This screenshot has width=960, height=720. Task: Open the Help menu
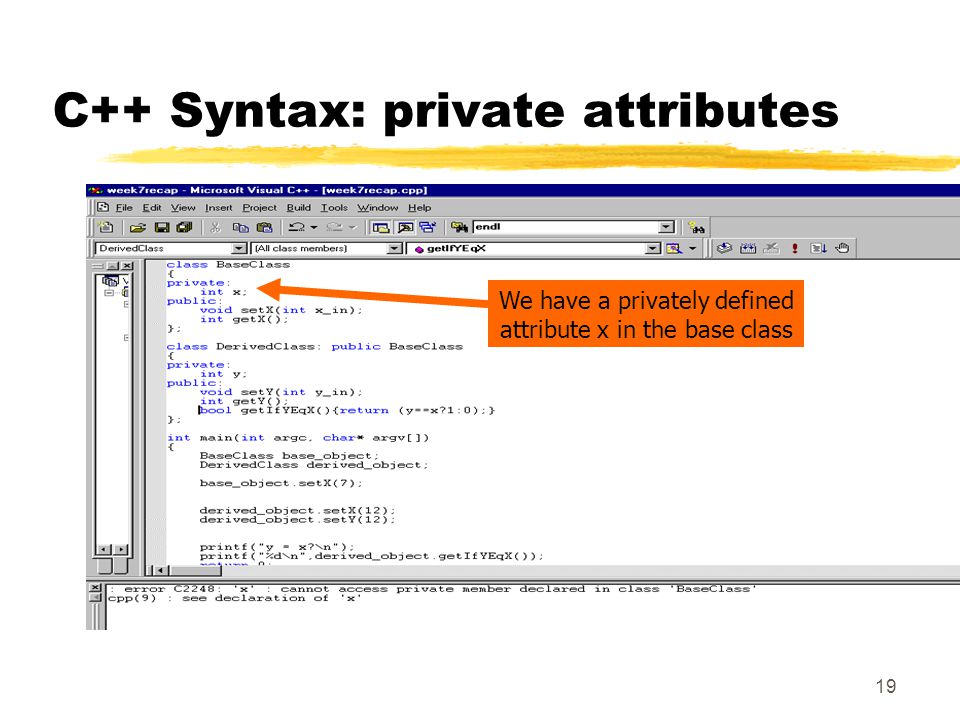pos(419,208)
